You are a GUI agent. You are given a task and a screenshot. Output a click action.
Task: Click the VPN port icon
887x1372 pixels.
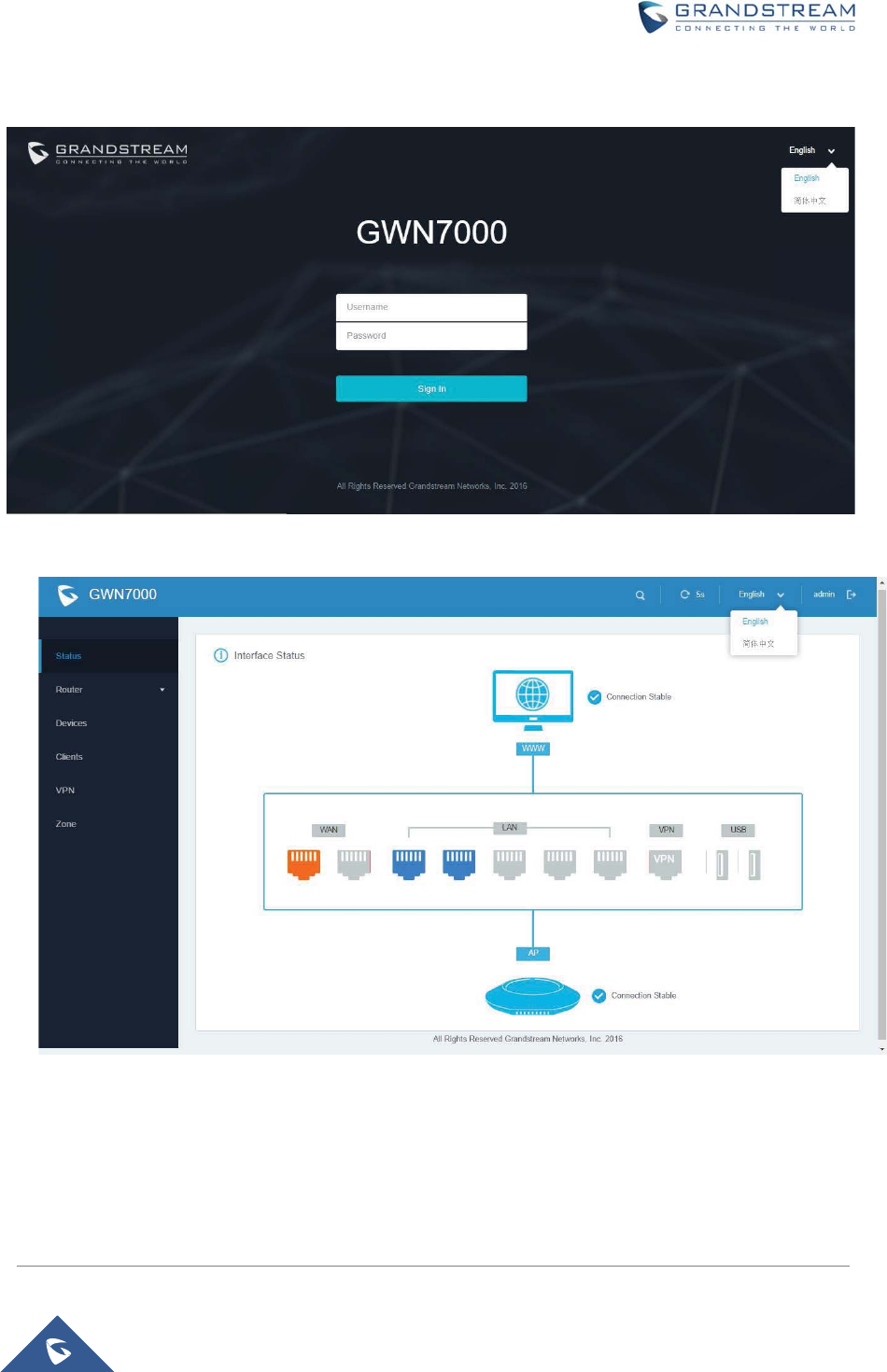point(665,864)
